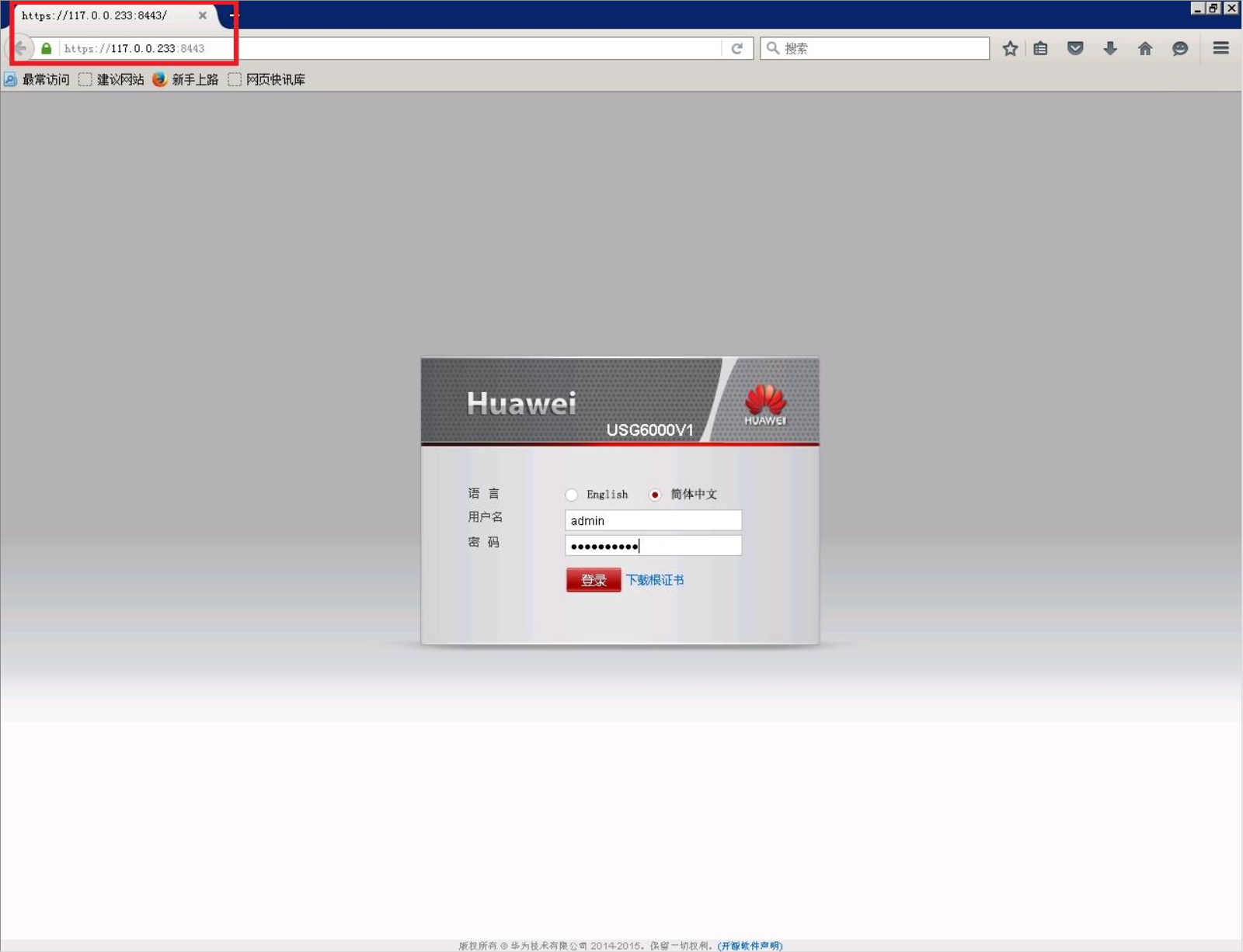Bookmark this page with the star icon
The width and height of the screenshot is (1243, 952).
tap(1010, 48)
